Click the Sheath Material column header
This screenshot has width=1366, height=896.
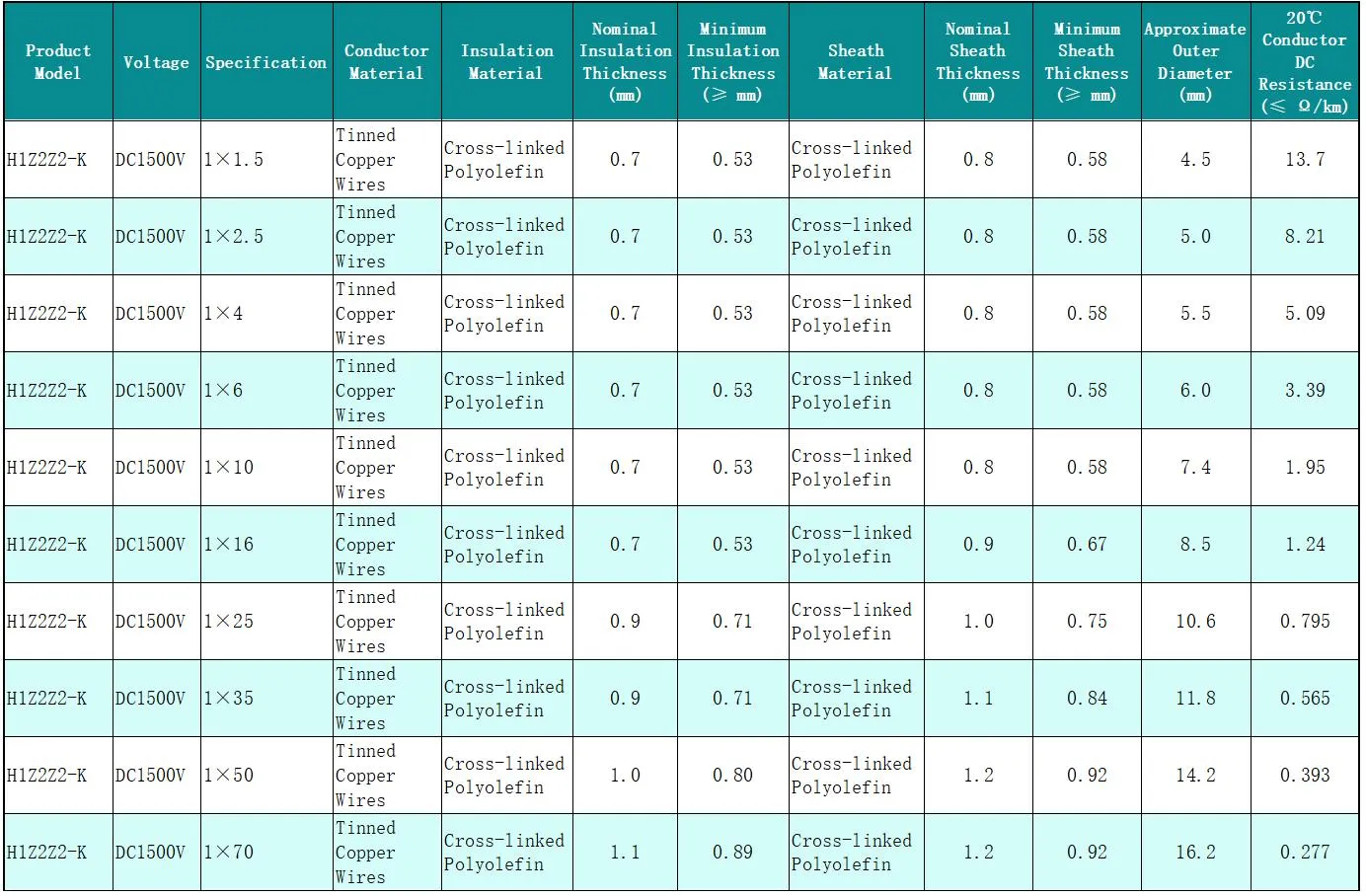click(x=856, y=61)
